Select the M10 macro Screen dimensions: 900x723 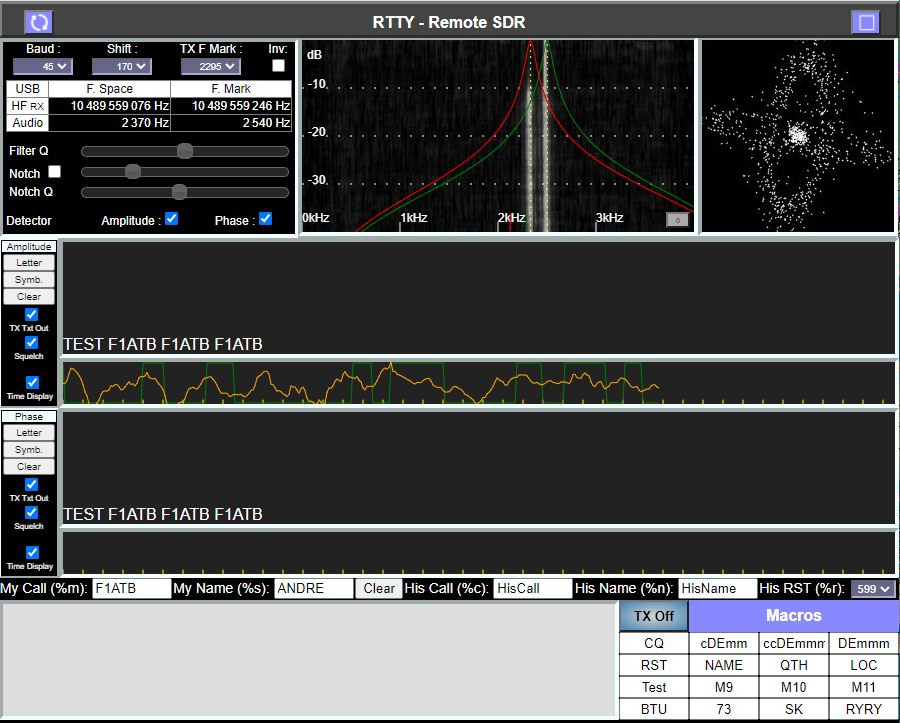pyautogui.click(x=794, y=687)
